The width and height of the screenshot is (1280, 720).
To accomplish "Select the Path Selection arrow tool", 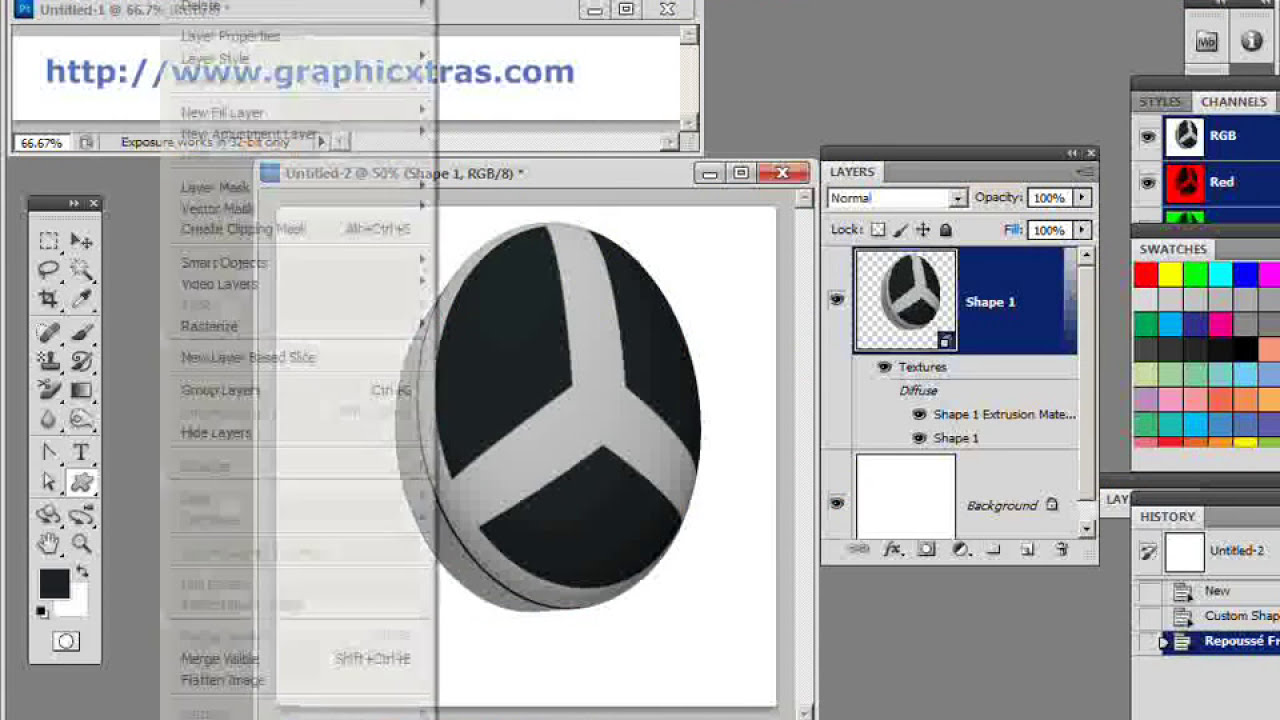I will tap(48, 483).
